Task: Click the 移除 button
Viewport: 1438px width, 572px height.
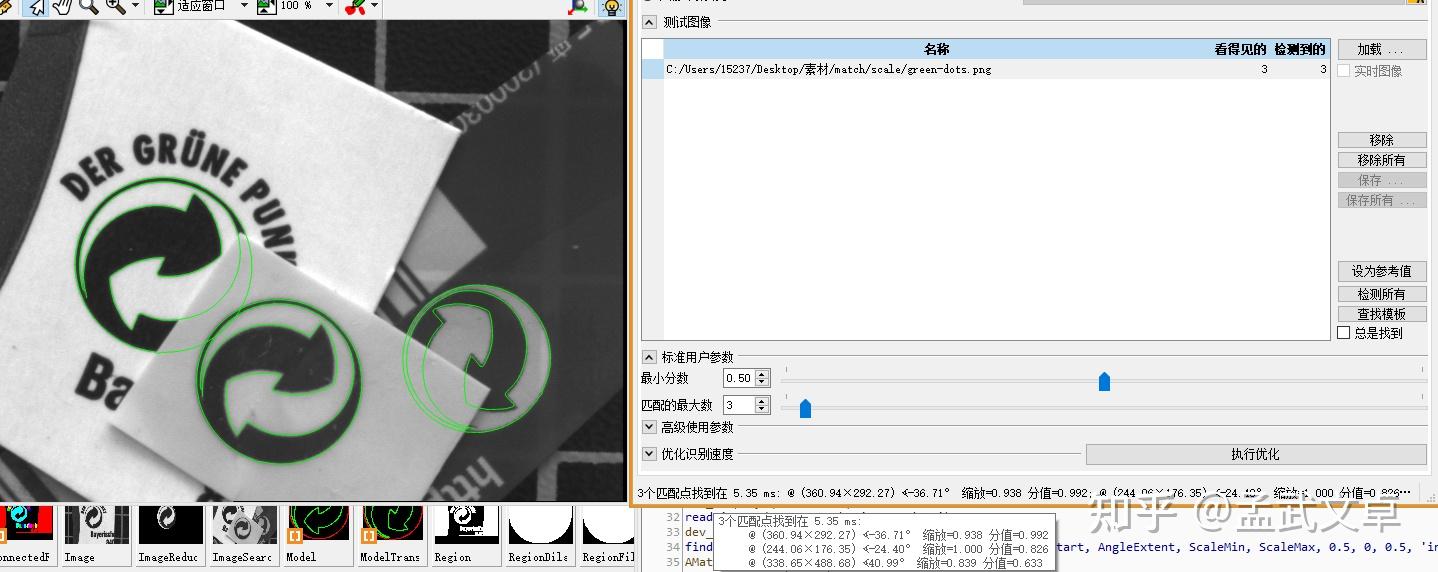Action: point(1382,140)
